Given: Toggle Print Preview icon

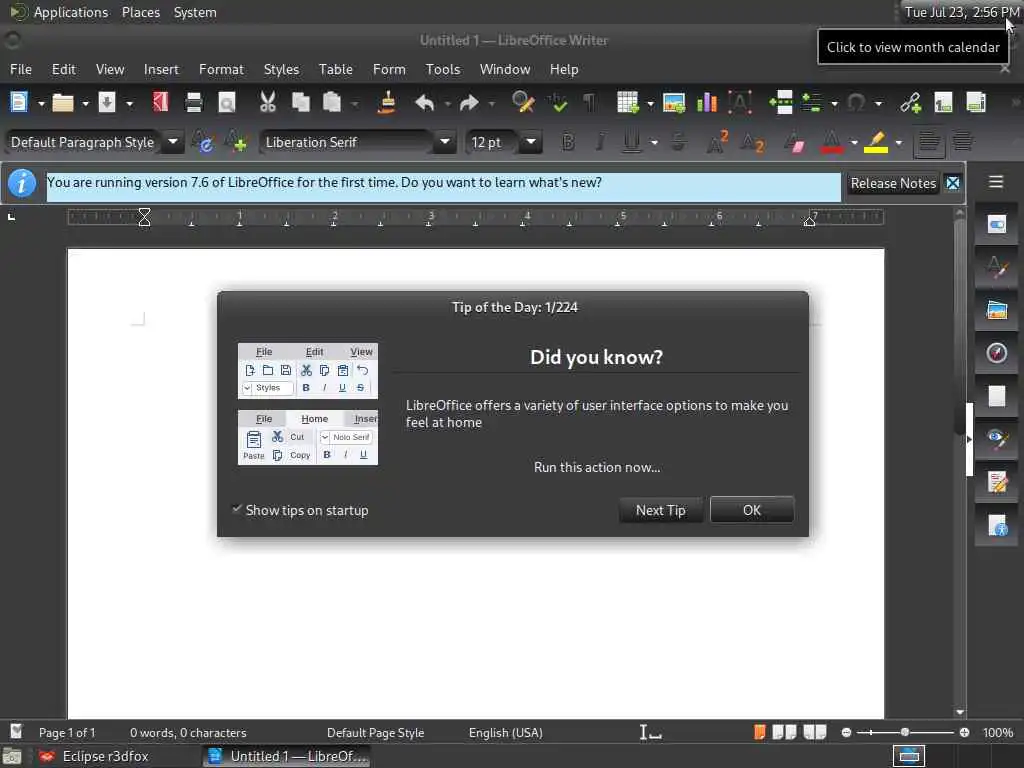Looking at the screenshot, I should [227, 103].
